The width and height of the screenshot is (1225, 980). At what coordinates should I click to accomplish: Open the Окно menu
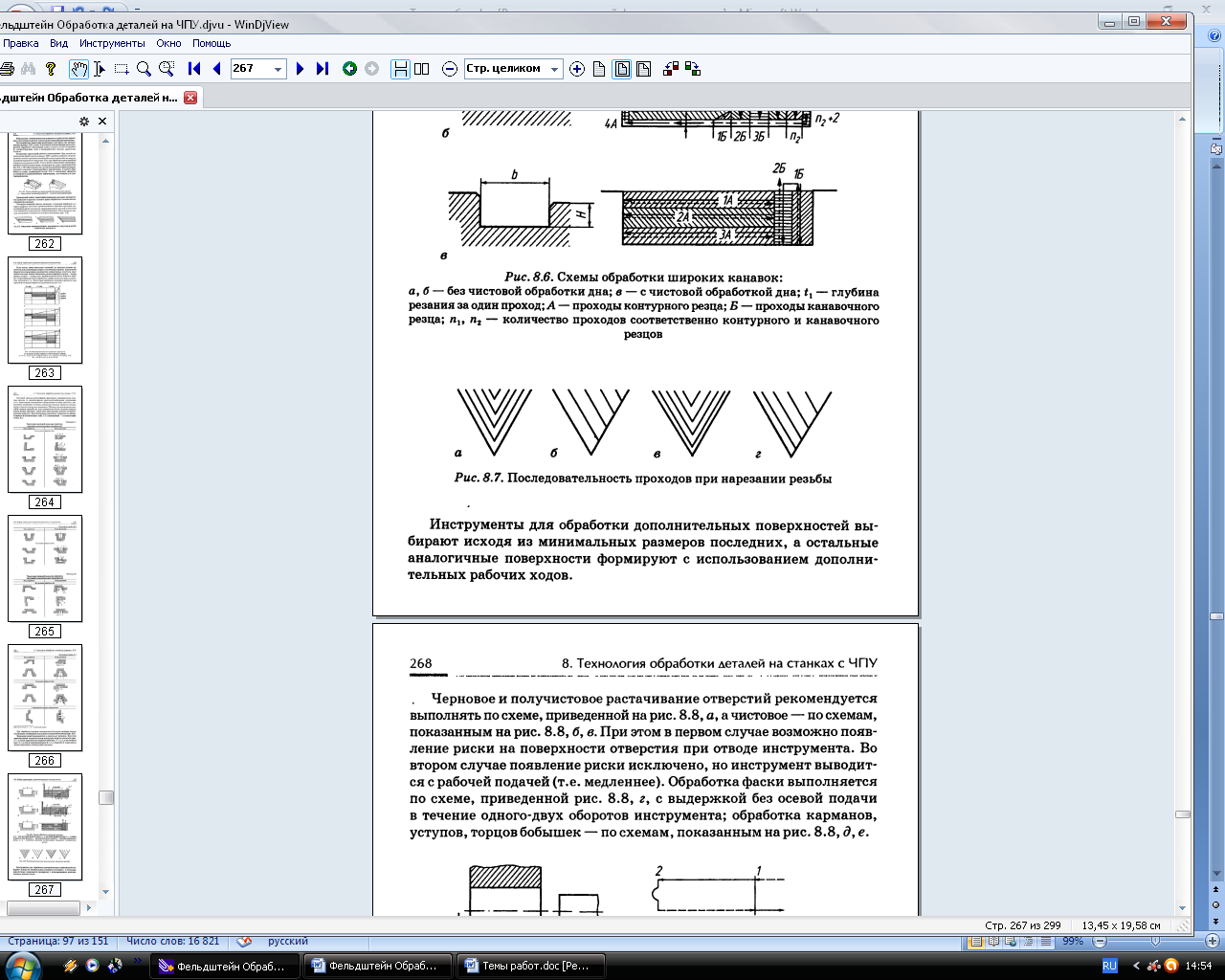coord(169,43)
